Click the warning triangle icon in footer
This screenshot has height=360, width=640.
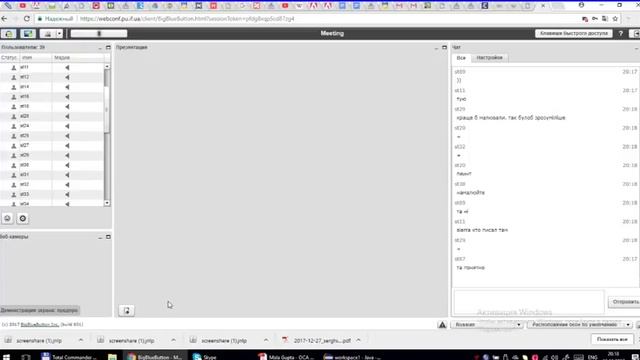coord(442,325)
